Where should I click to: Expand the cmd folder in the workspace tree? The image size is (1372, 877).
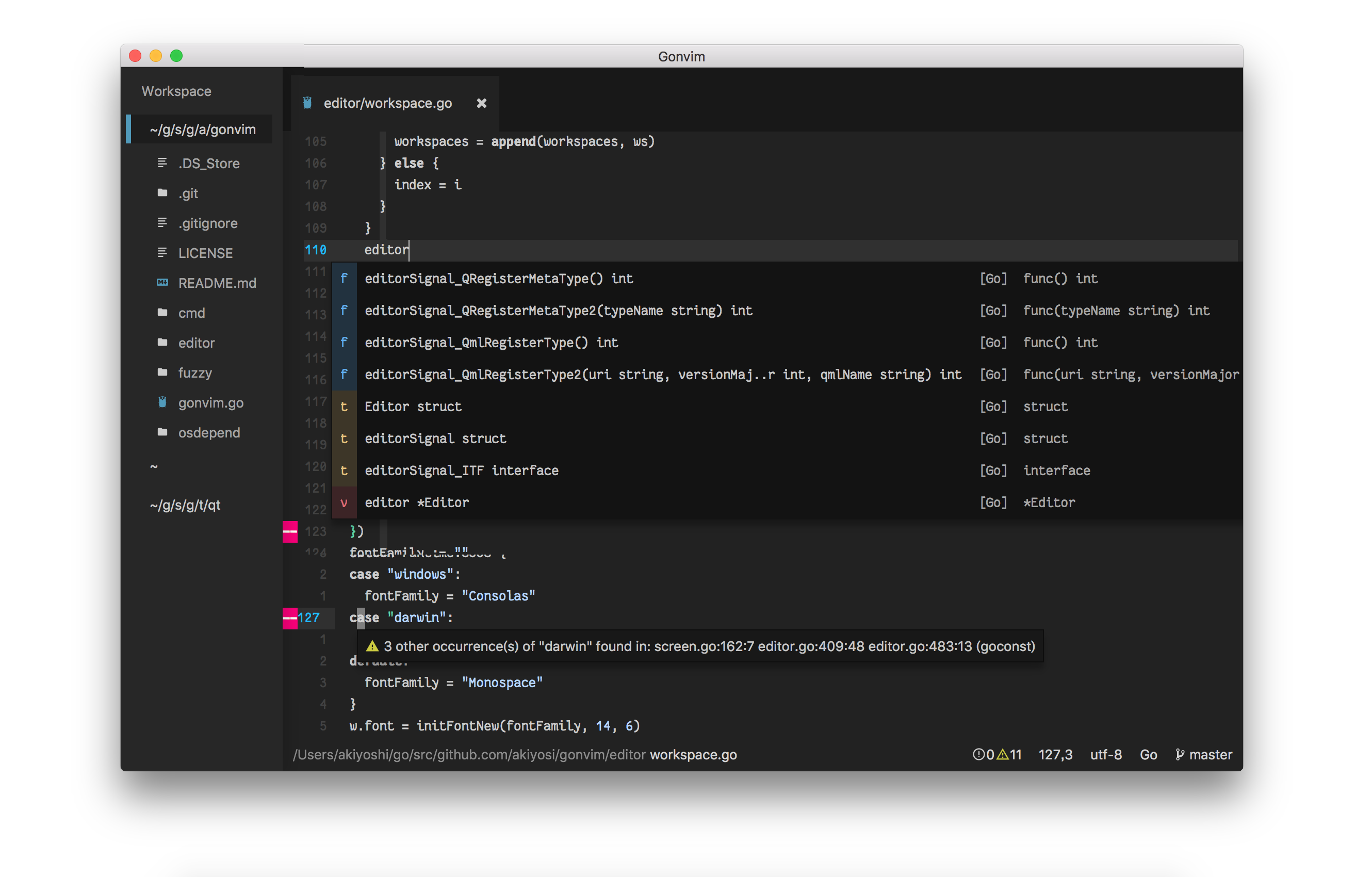point(191,313)
